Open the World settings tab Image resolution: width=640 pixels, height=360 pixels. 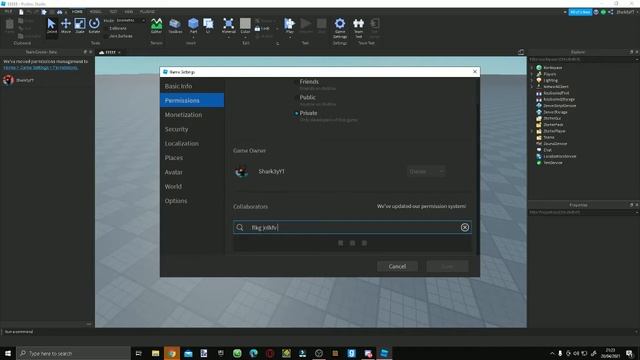(192, 187)
